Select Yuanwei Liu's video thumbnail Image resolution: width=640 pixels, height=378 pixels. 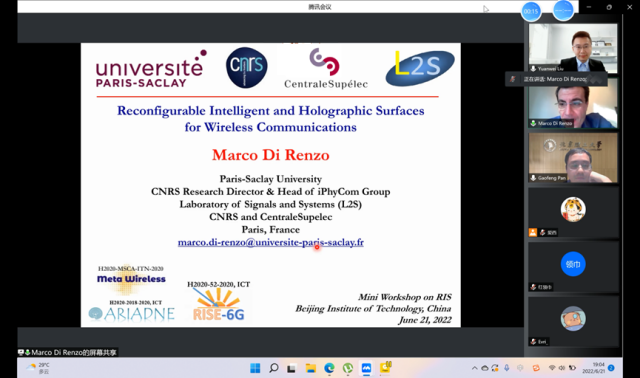coord(573,48)
